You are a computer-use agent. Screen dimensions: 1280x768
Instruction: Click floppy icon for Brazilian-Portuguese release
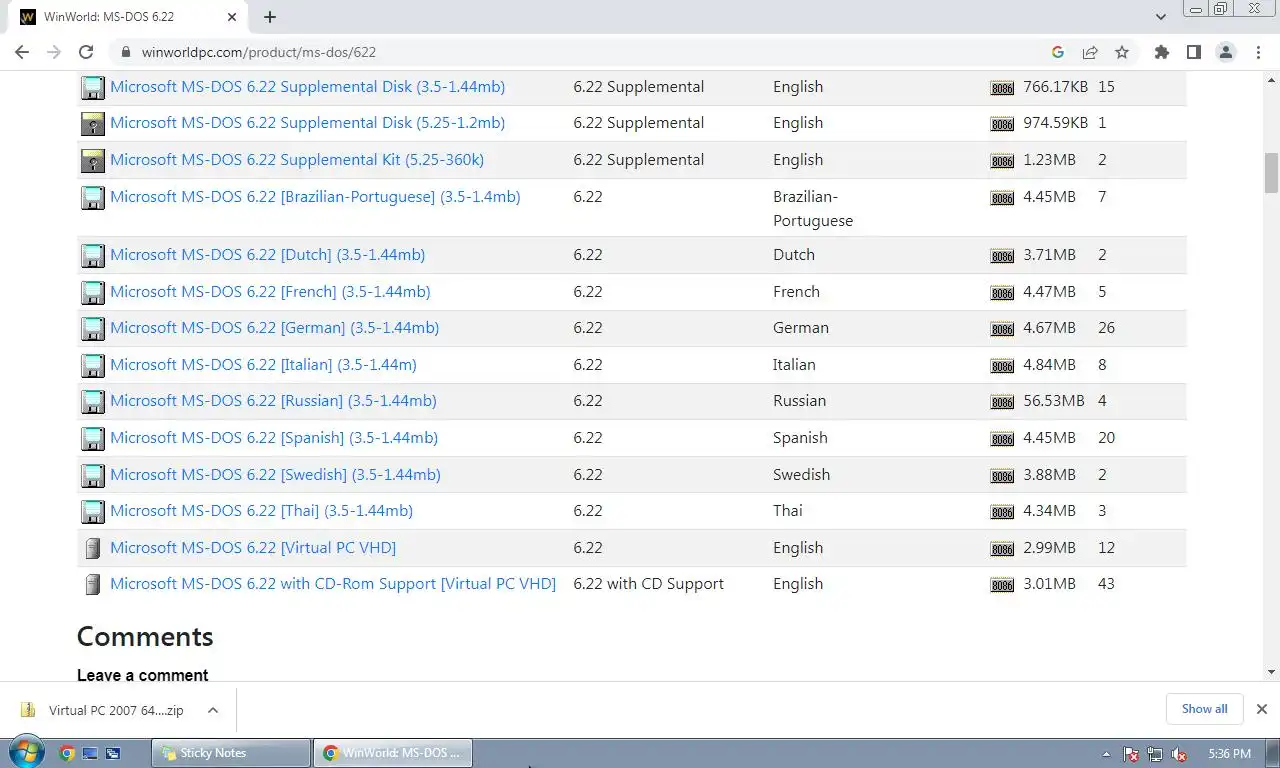(92, 197)
